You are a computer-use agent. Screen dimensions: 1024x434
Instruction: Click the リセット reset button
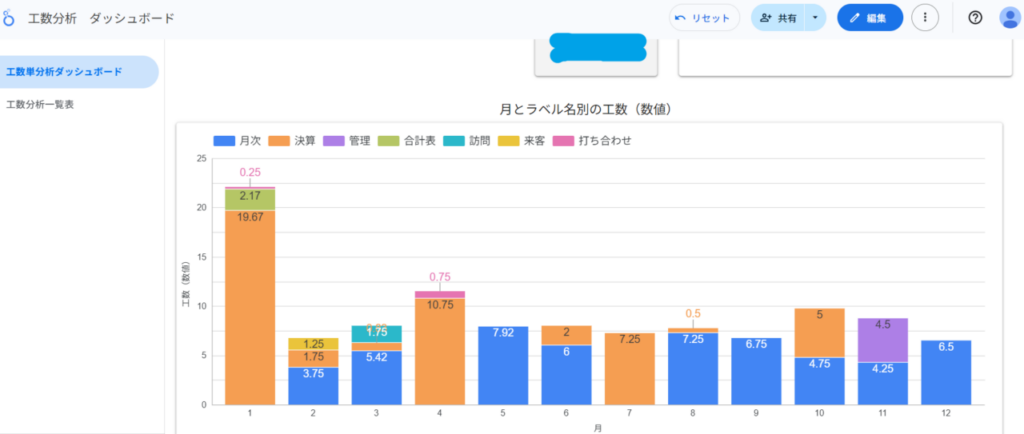(705, 18)
